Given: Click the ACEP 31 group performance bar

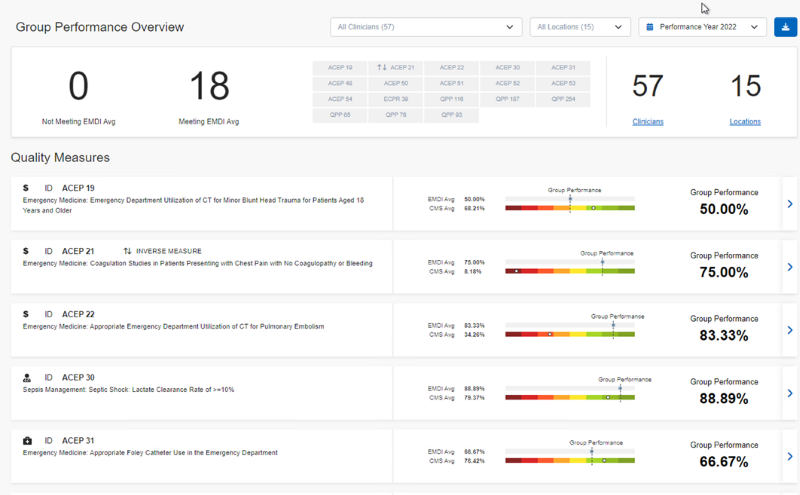Looking at the screenshot, I should (x=570, y=460).
